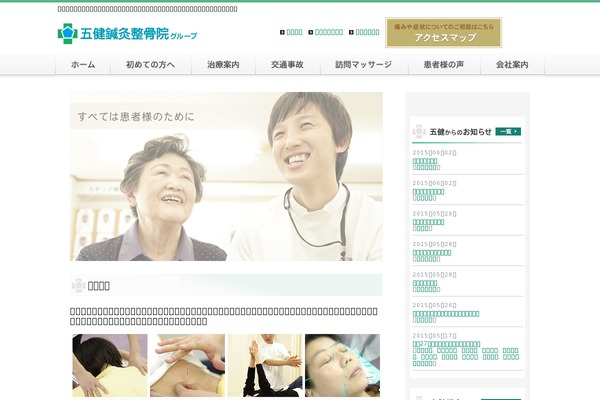Screen dimensions: 600x400
Task: Click the 五健鍼灸整骨院グループ logo text
Action: 139,34
